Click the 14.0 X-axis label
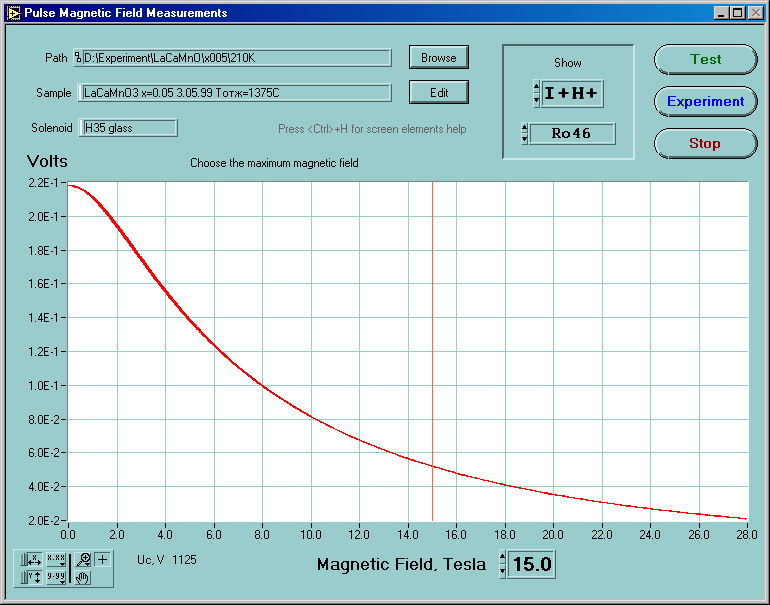Viewport: 770px width, 605px height. pos(408,535)
